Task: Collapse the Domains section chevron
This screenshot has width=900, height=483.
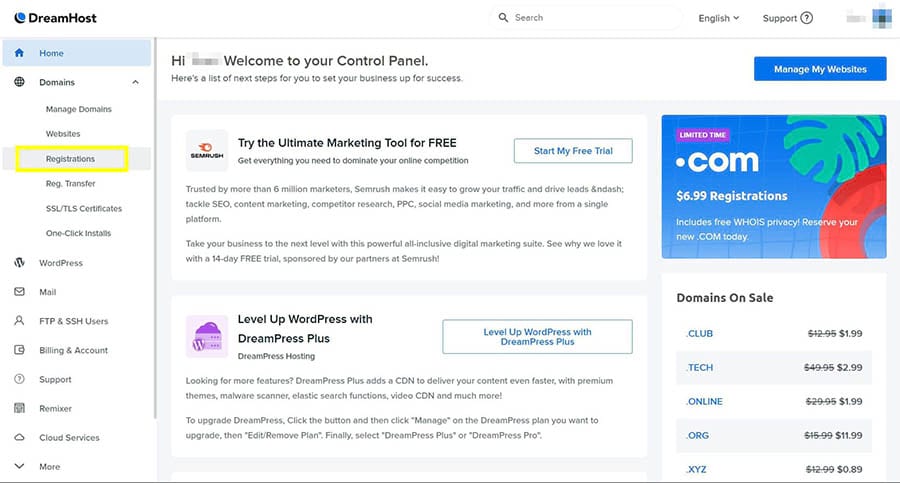Action: (135, 82)
